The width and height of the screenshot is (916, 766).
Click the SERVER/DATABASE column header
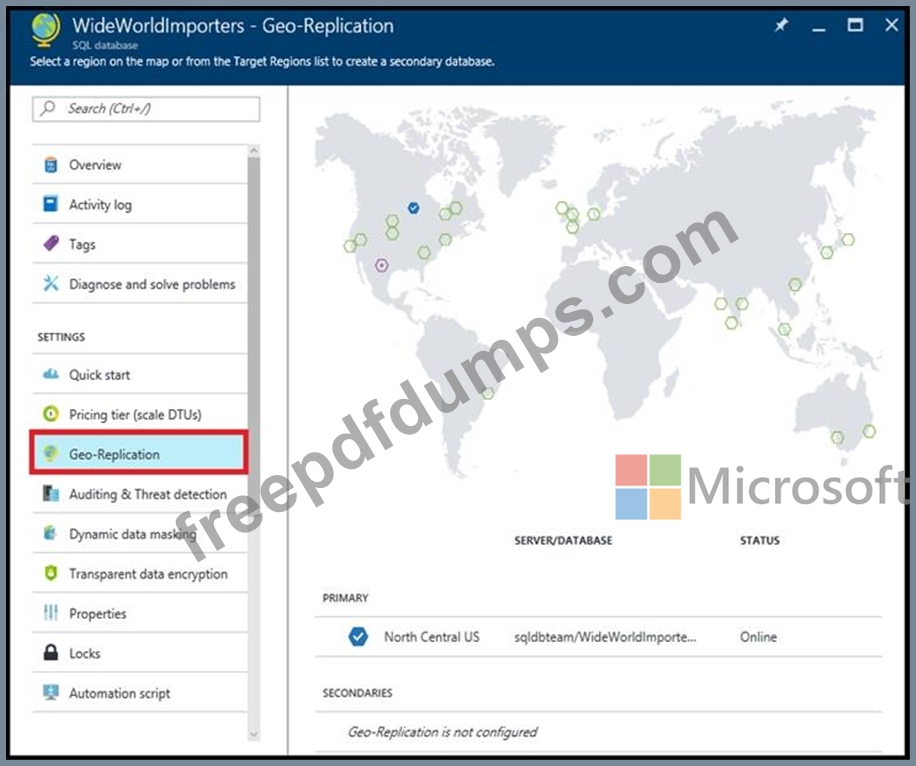(563, 540)
